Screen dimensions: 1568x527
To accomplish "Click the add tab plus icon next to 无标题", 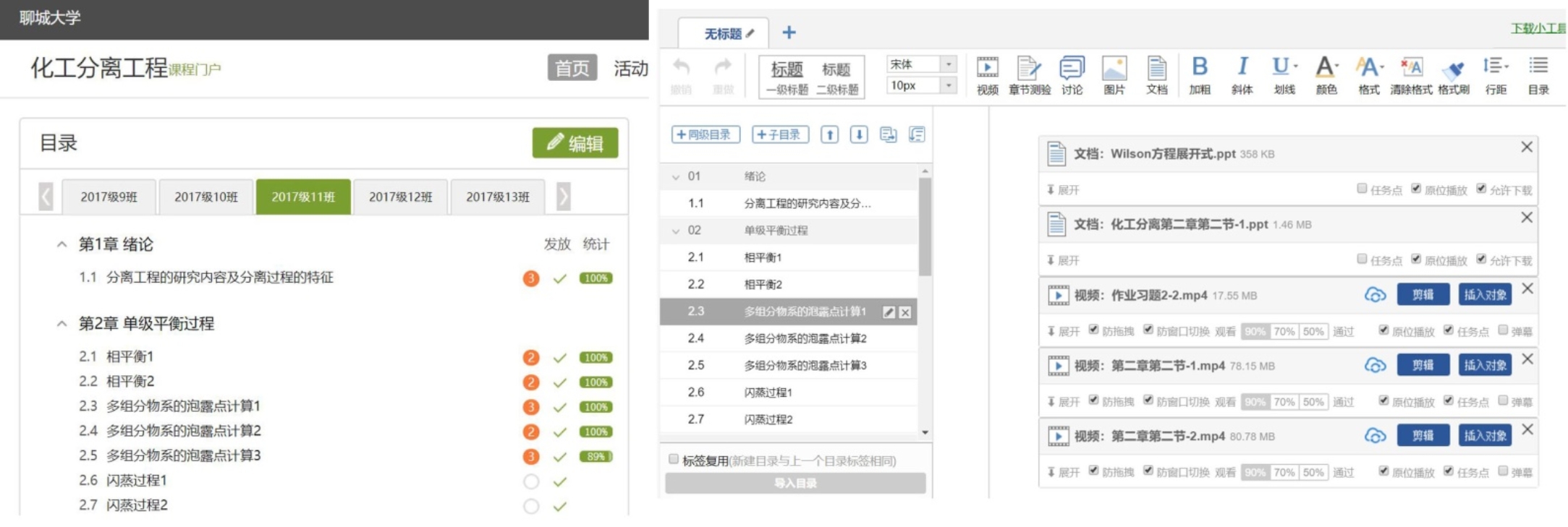I will tap(789, 33).
